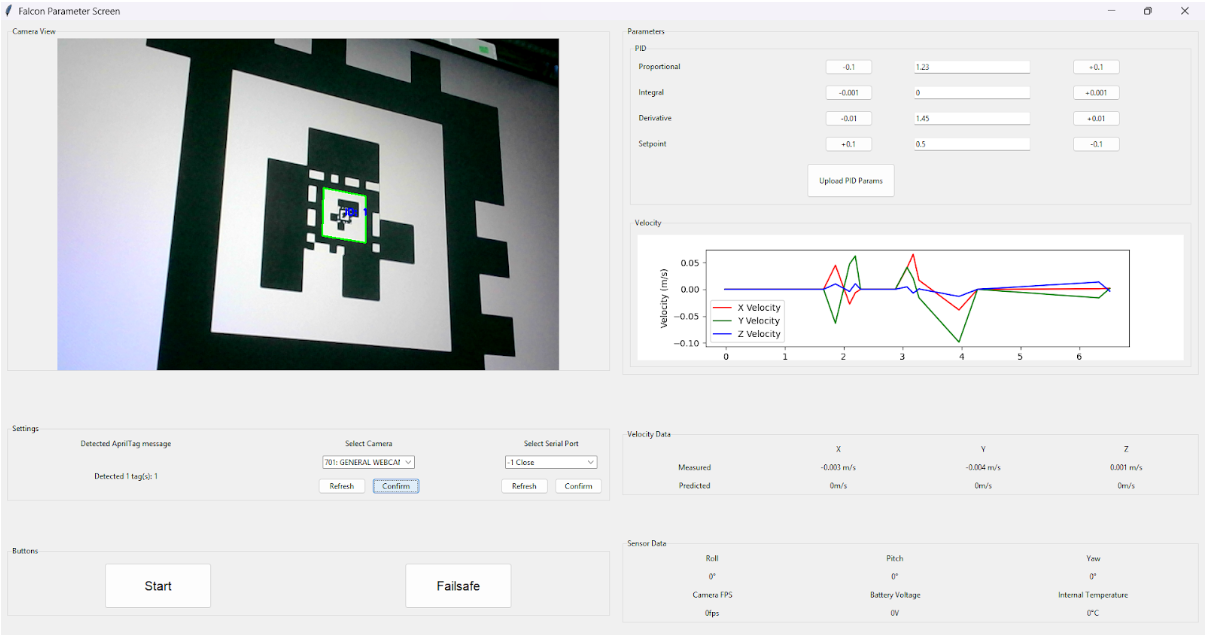Image resolution: width=1207 pixels, height=635 pixels.
Task: Decrease Proportional gain with -0.1 button
Action: [x=848, y=67]
